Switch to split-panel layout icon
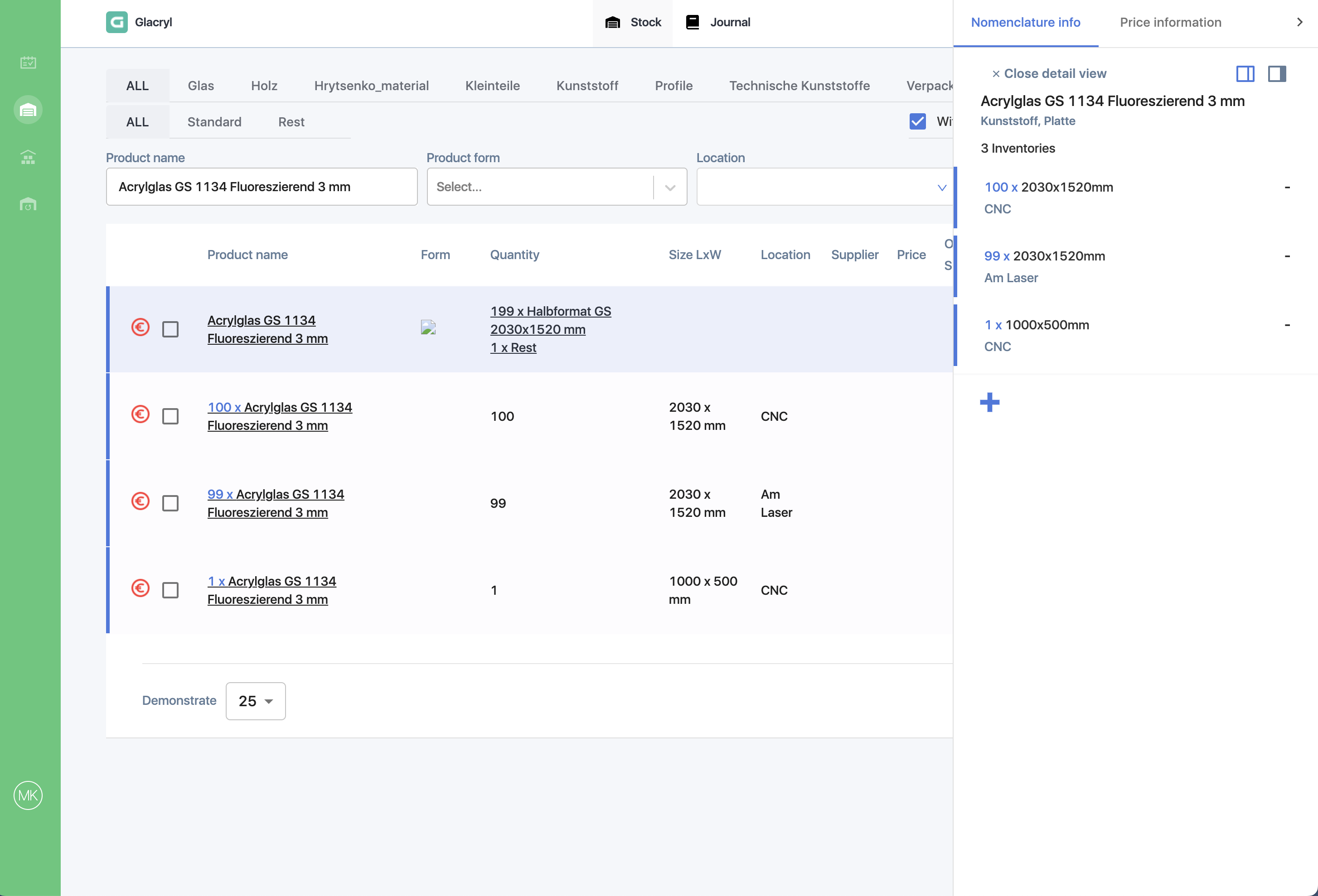This screenshot has height=896, width=1318. [1245, 74]
